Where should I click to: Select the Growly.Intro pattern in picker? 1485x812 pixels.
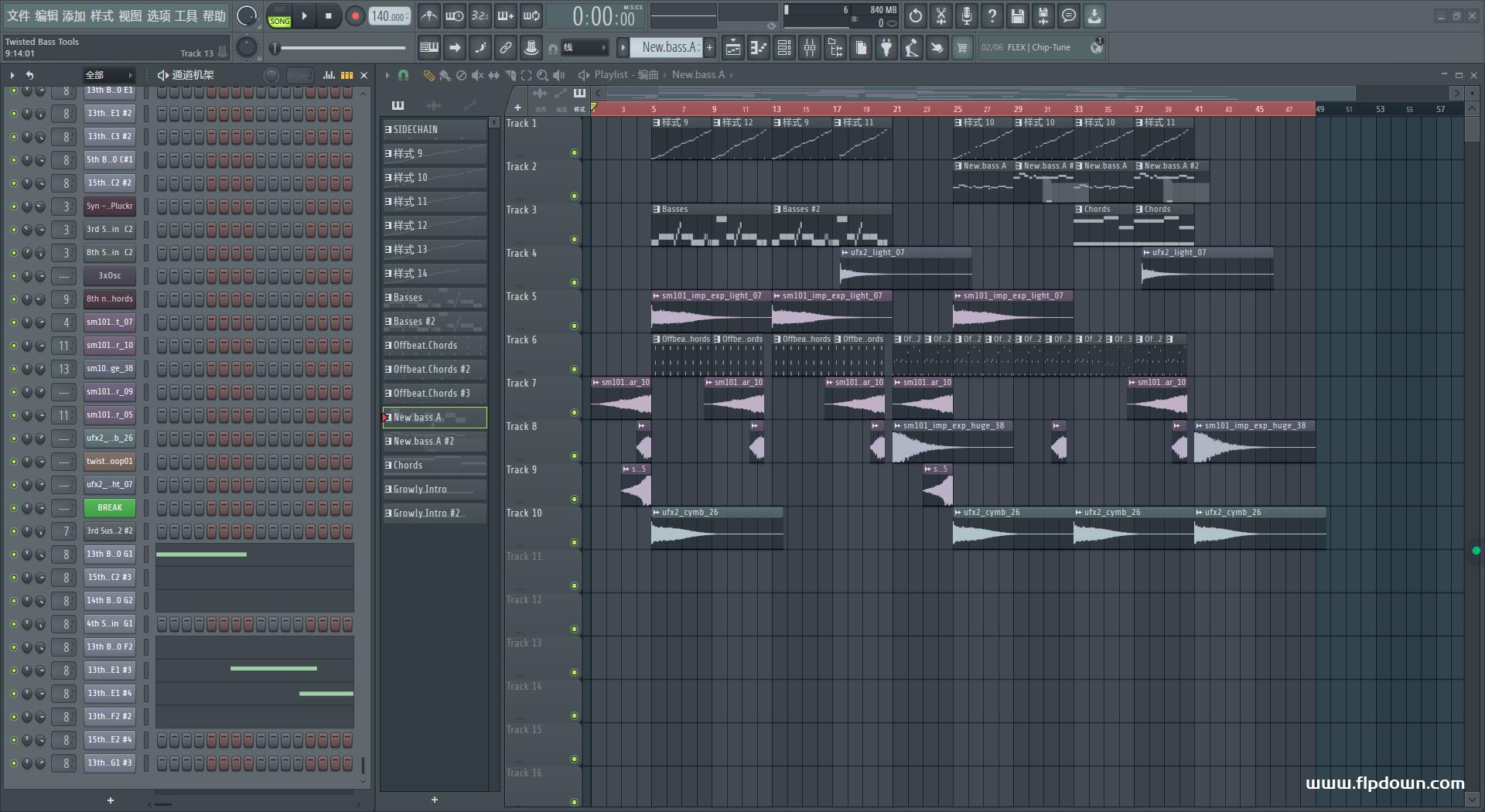435,490
